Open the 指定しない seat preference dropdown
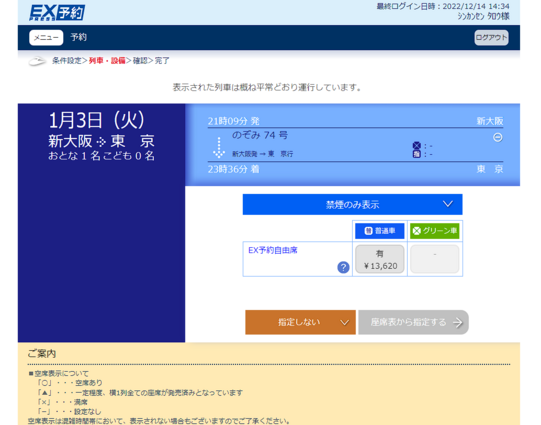The height and width of the screenshot is (425, 541). pyautogui.click(x=300, y=322)
